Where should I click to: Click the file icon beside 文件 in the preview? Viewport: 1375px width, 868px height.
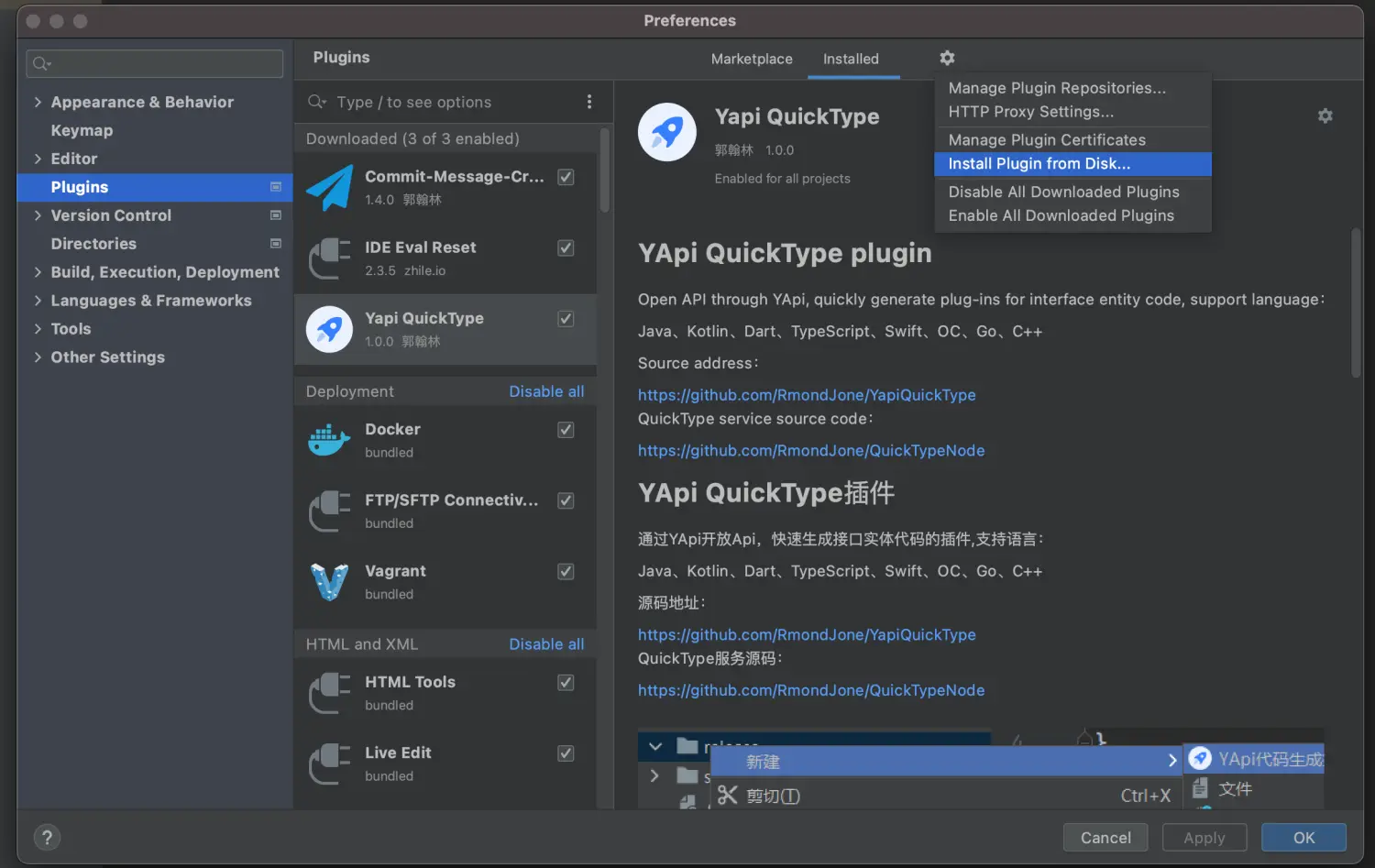pos(1200,788)
